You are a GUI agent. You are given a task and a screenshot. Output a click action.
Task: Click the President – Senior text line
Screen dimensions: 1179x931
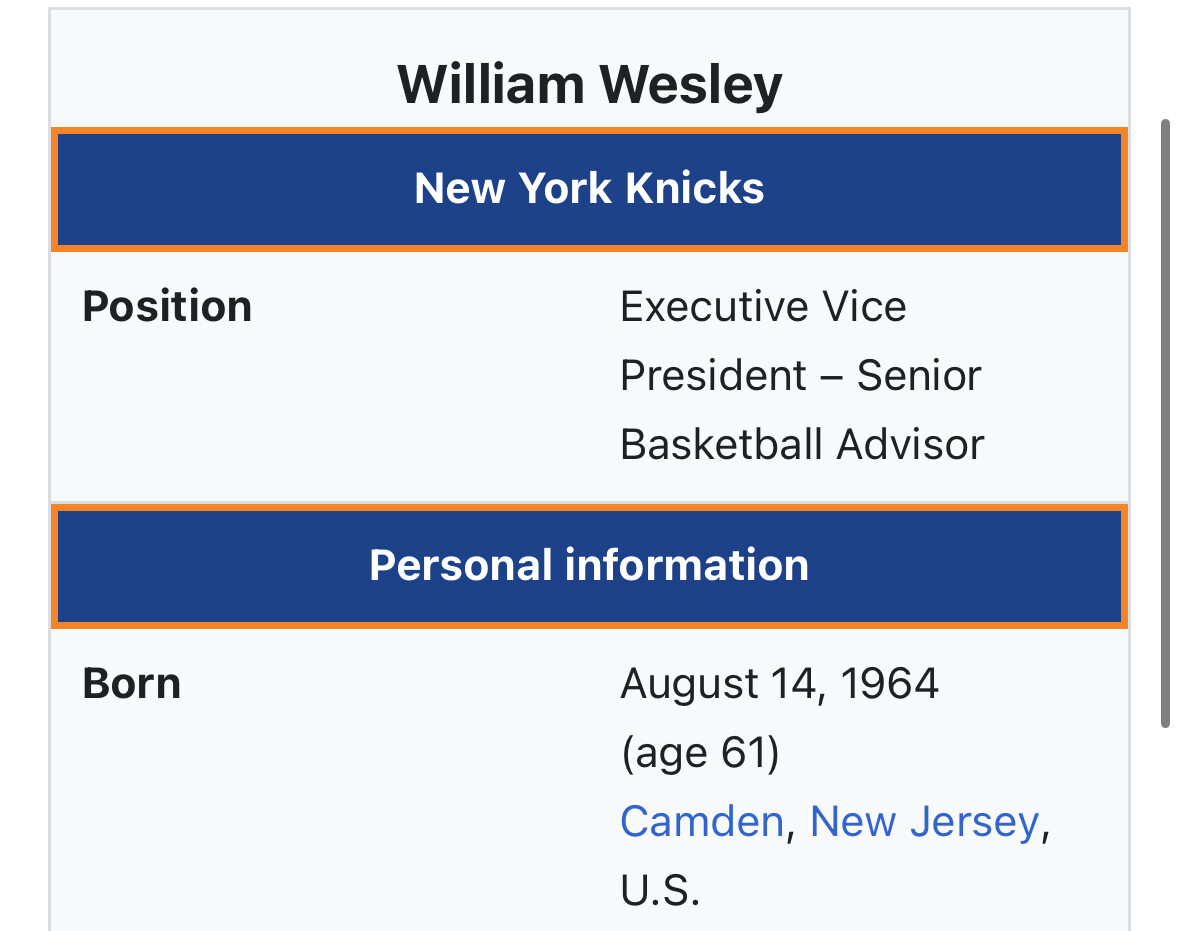coord(800,376)
